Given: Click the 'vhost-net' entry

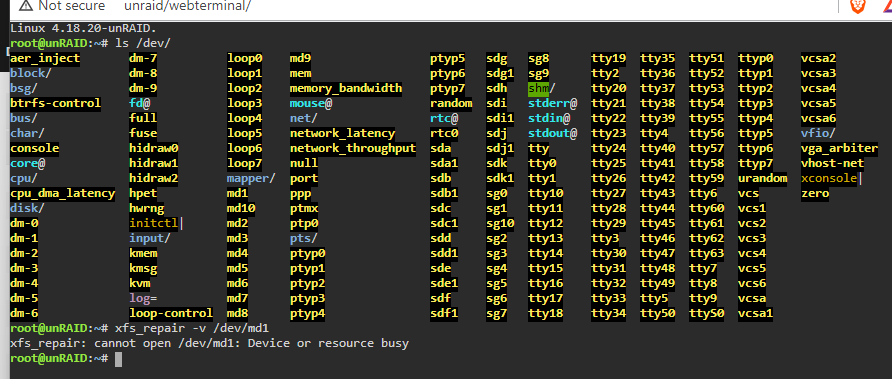Looking at the screenshot, I should click(832, 163).
